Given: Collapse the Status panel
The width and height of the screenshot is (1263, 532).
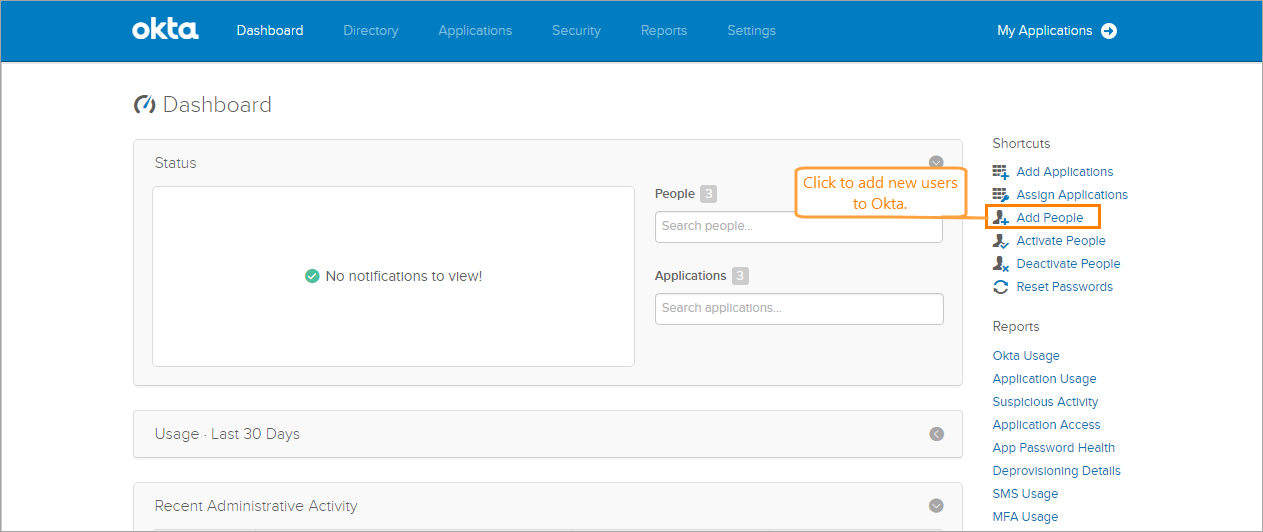Looking at the screenshot, I should tap(936, 162).
